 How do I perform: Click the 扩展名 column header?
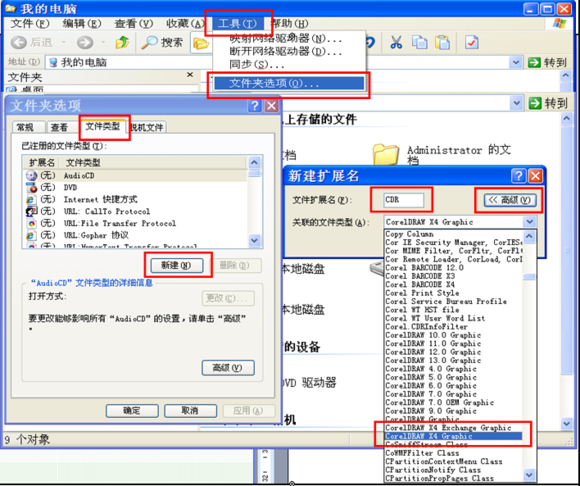click(41, 162)
